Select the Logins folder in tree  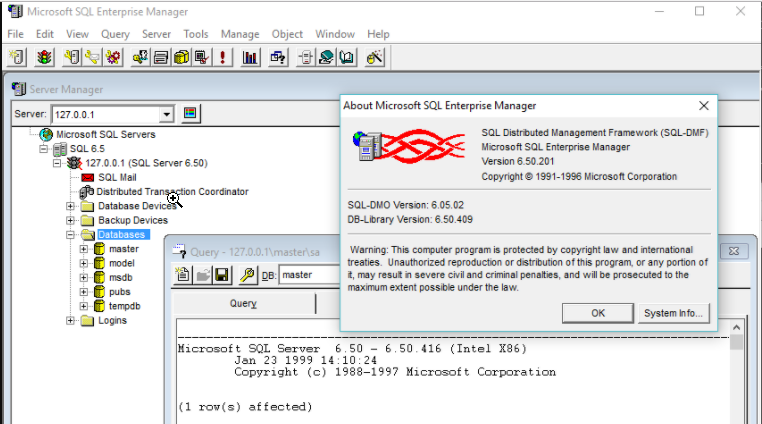coord(112,320)
